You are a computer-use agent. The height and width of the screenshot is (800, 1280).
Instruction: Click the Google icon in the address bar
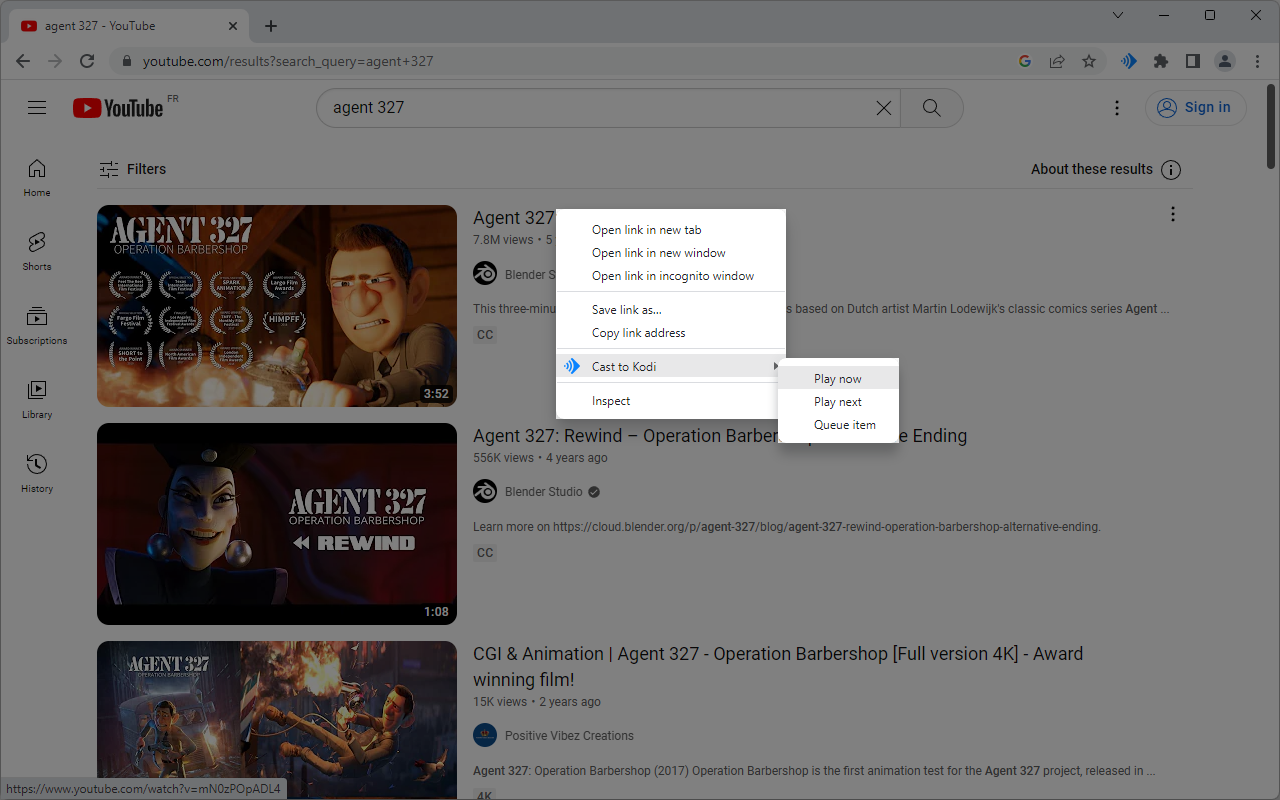tap(1025, 61)
